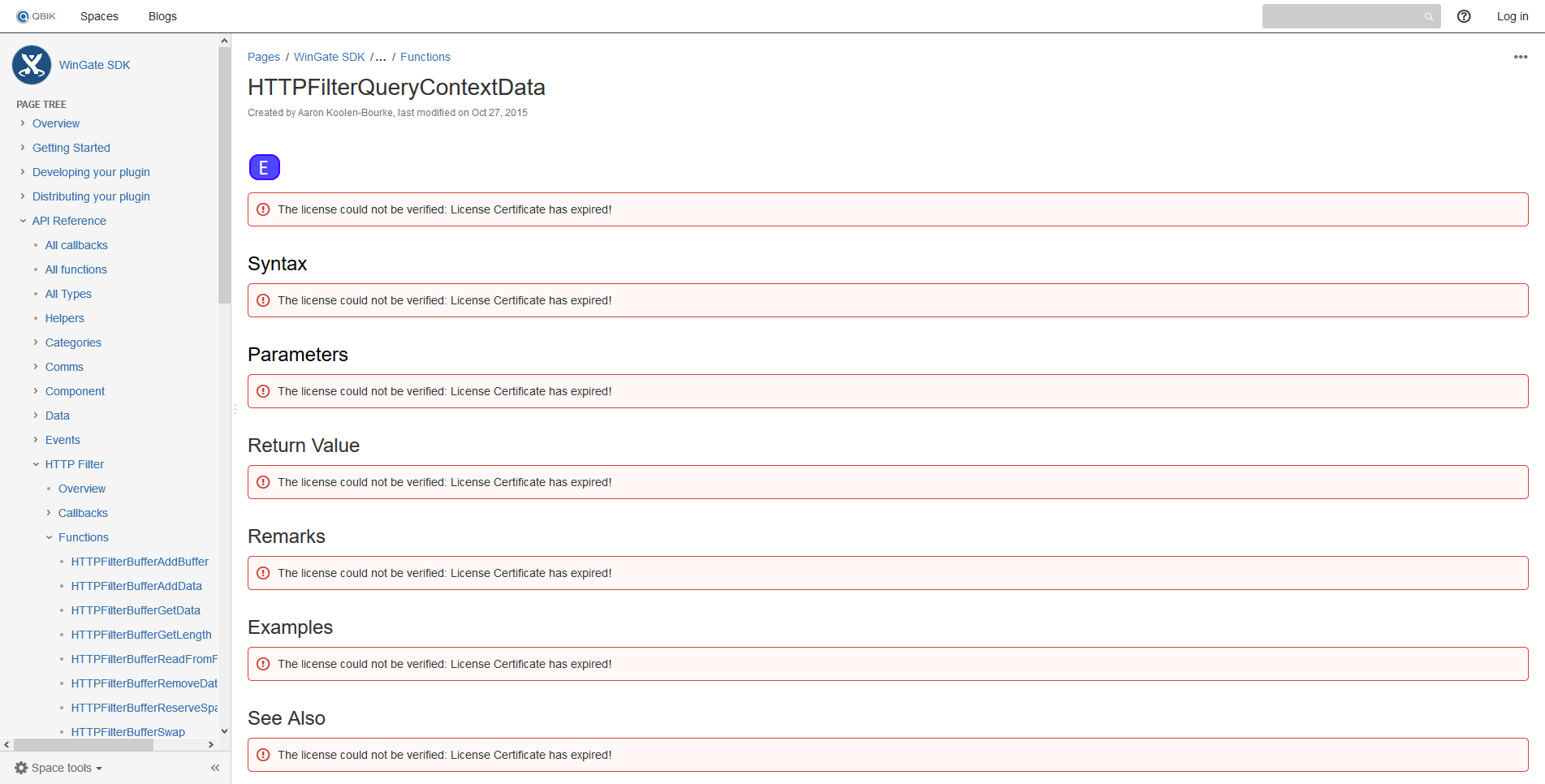This screenshot has width=1545, height=784.
Task: Open HTTPFilterBufferAddData page
Action: click(136, 586)
